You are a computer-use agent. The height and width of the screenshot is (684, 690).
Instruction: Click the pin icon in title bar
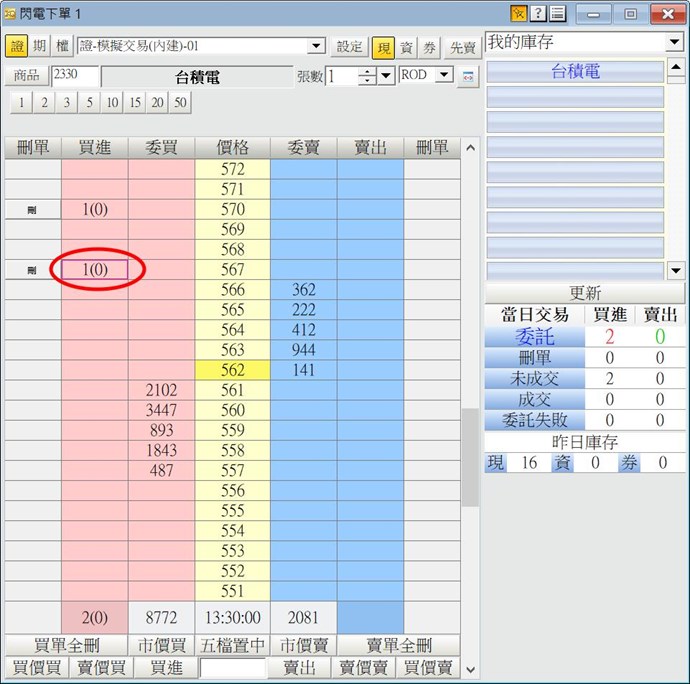point(518,14)
